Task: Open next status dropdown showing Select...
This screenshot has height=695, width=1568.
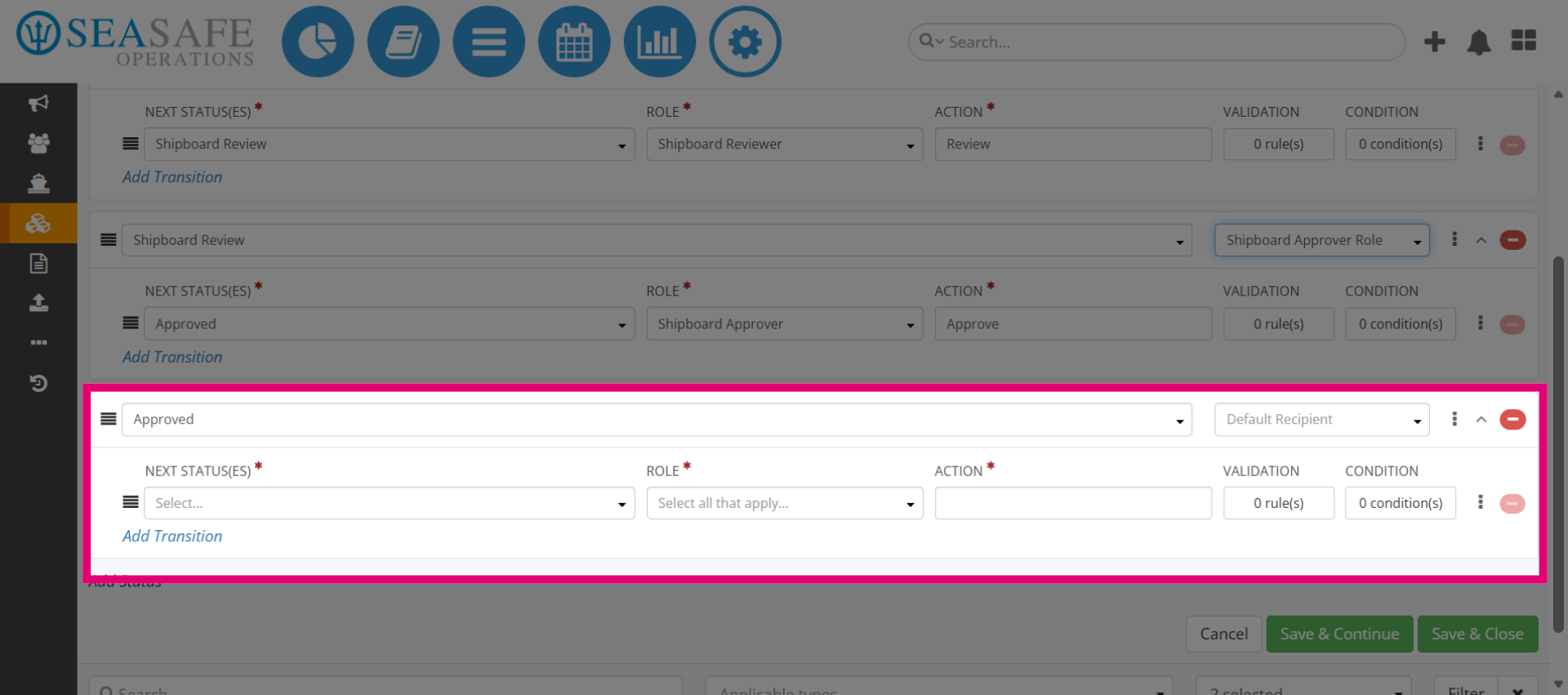Action: [390, 503]
